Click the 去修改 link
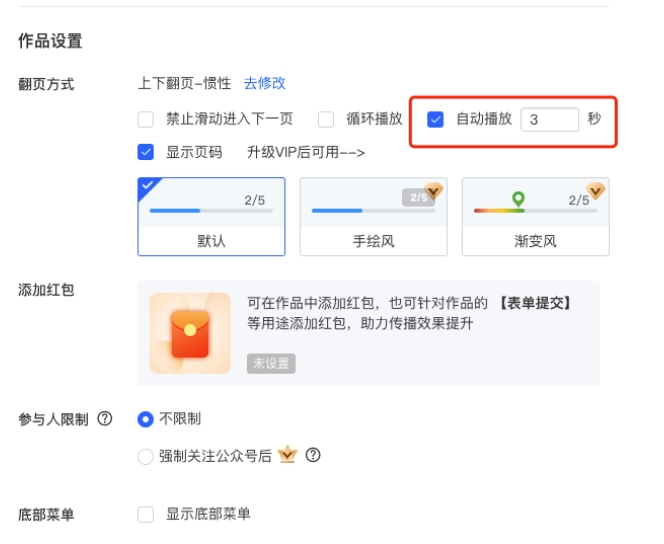Screen dimensions: 664x544 [265, 83]
